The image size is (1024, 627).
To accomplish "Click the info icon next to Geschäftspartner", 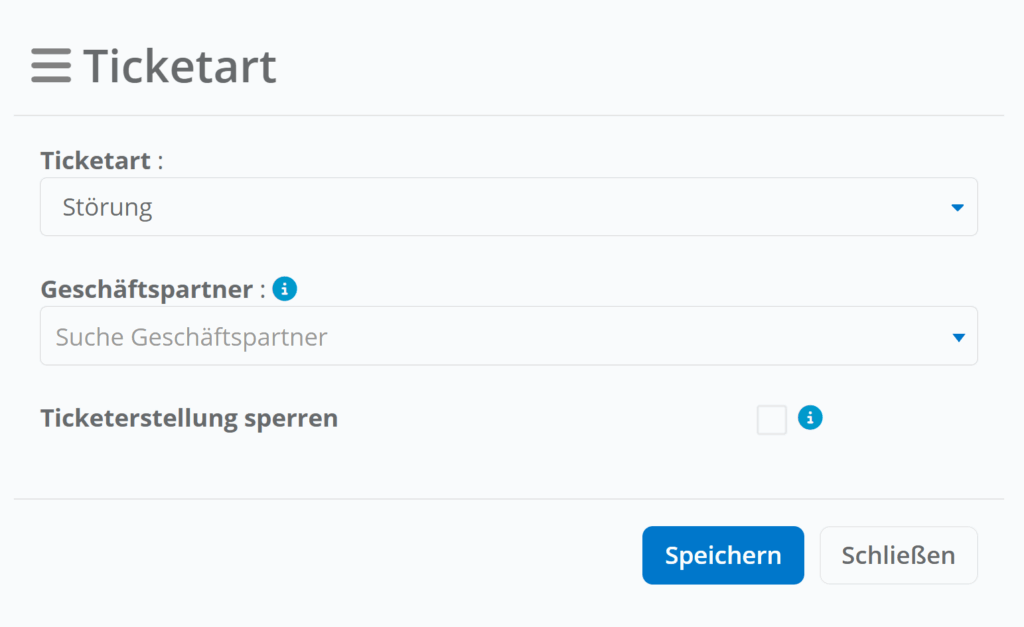I will [x=285, y=290].
